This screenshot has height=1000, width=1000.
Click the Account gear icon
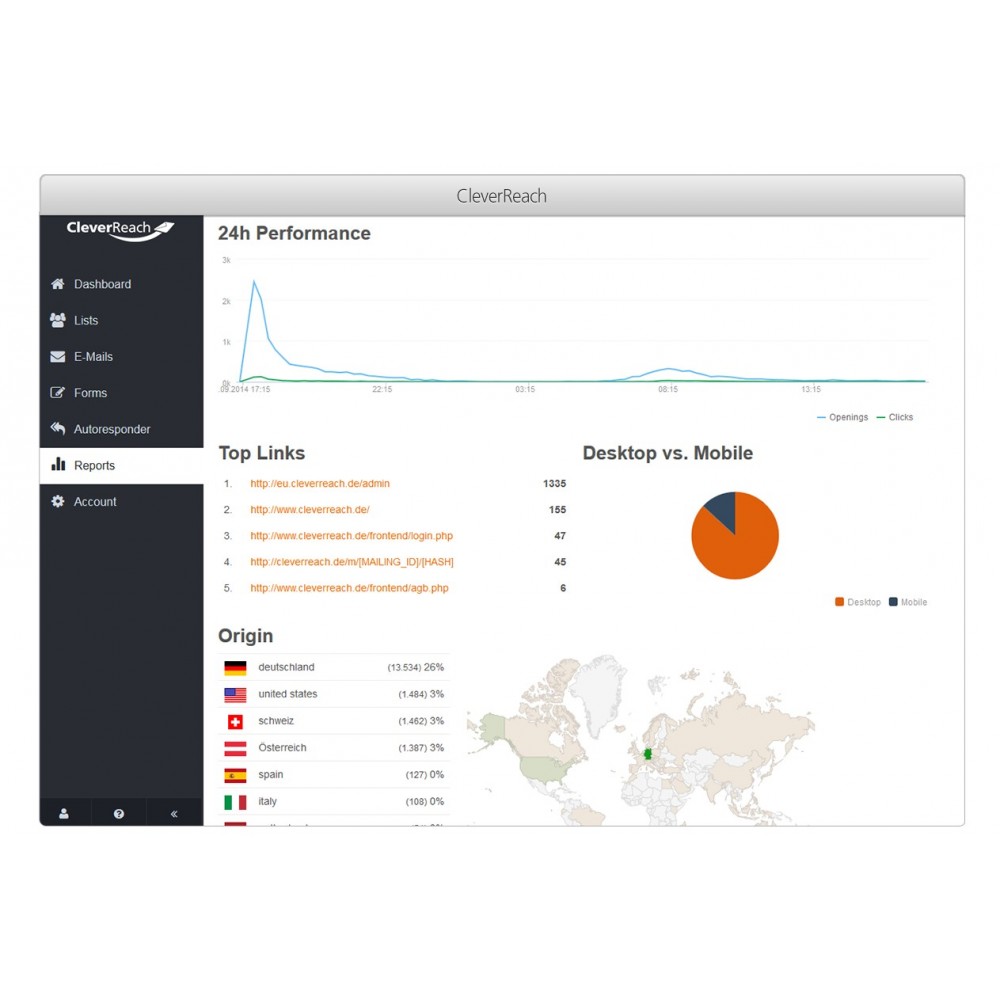click(x=57, y=501)
